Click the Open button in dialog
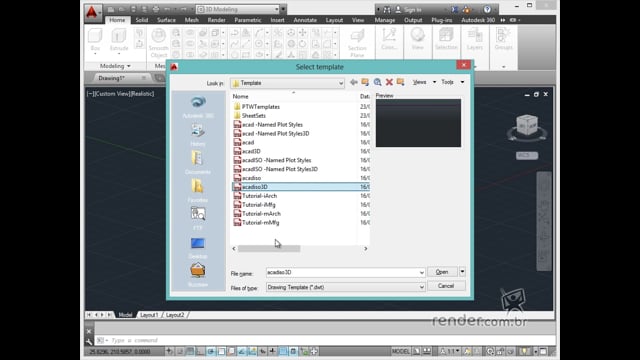 pyautogui.click(x=442, y=272)
